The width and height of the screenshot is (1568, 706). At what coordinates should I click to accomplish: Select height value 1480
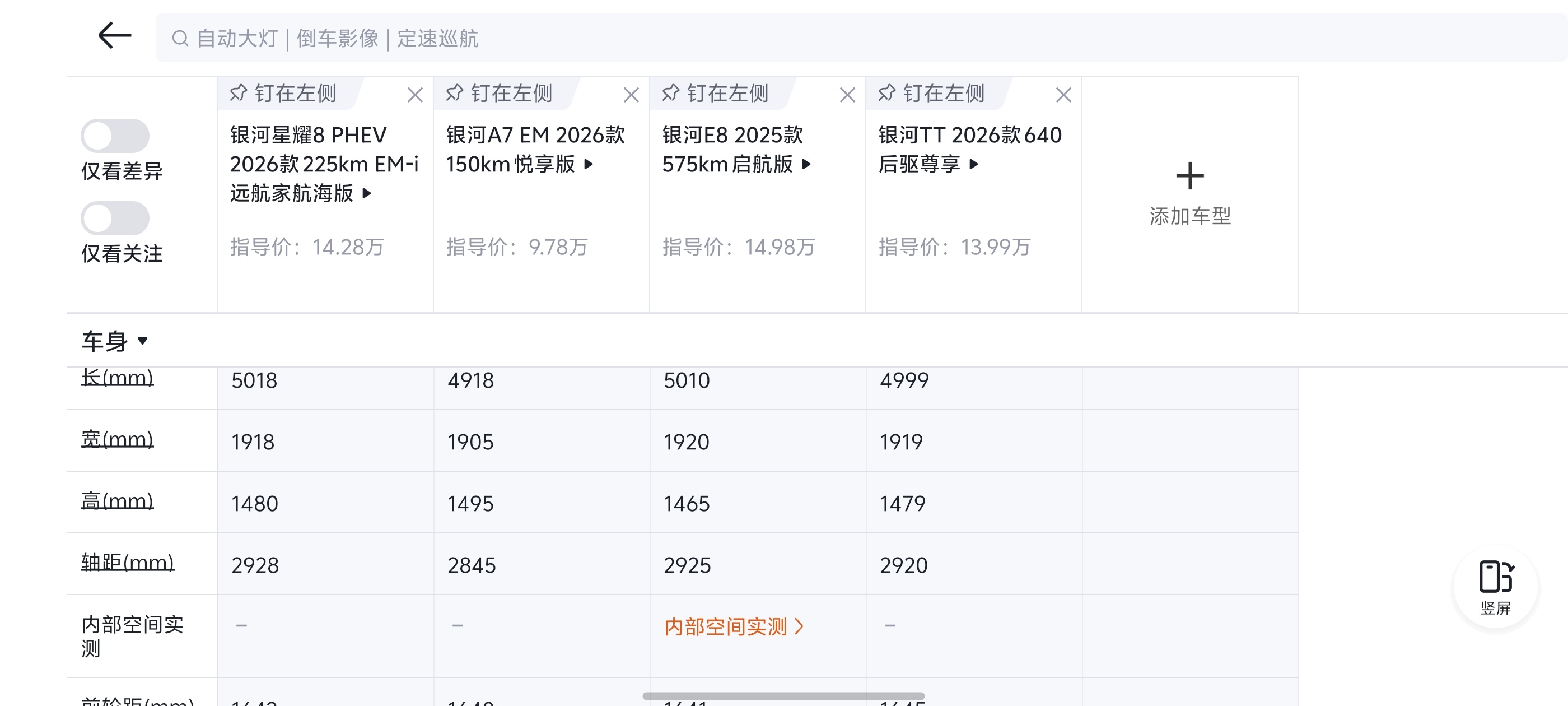point(254,504)
